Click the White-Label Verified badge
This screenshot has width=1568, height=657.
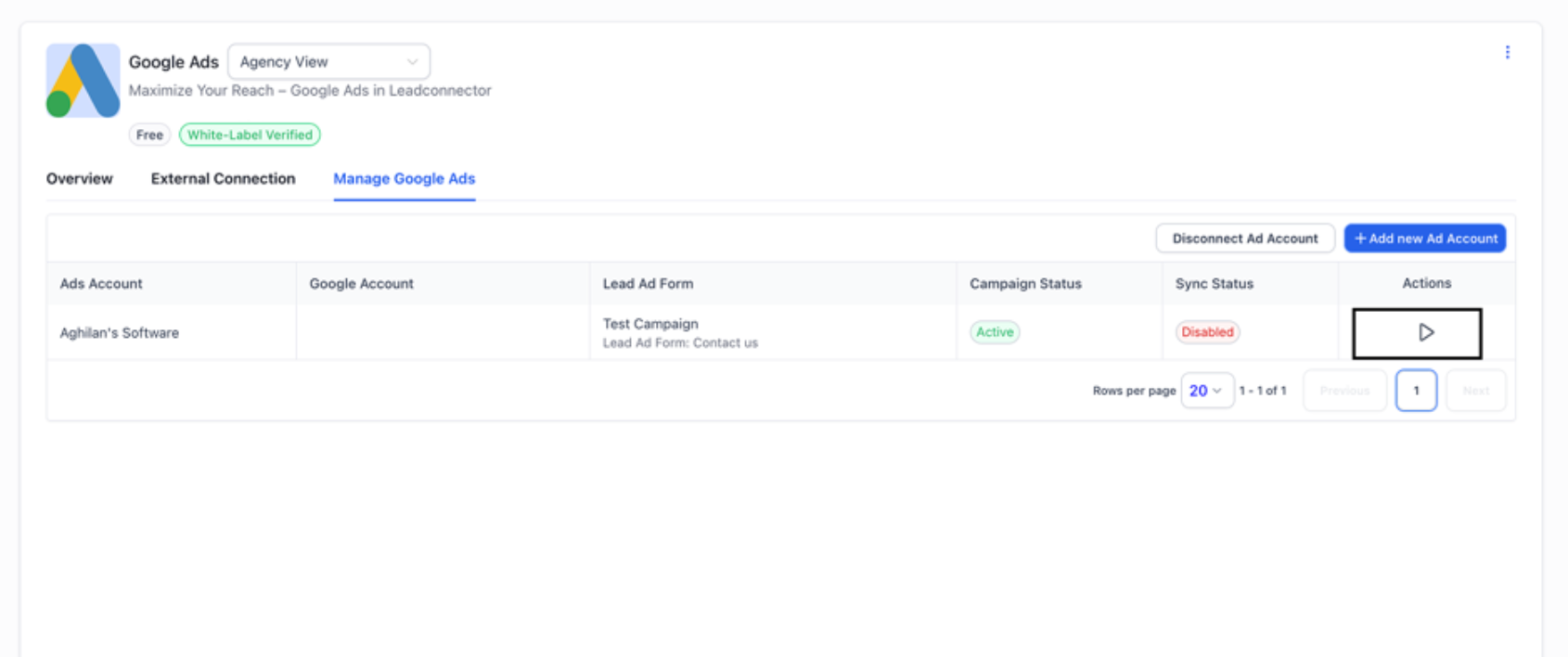point(250,135)
